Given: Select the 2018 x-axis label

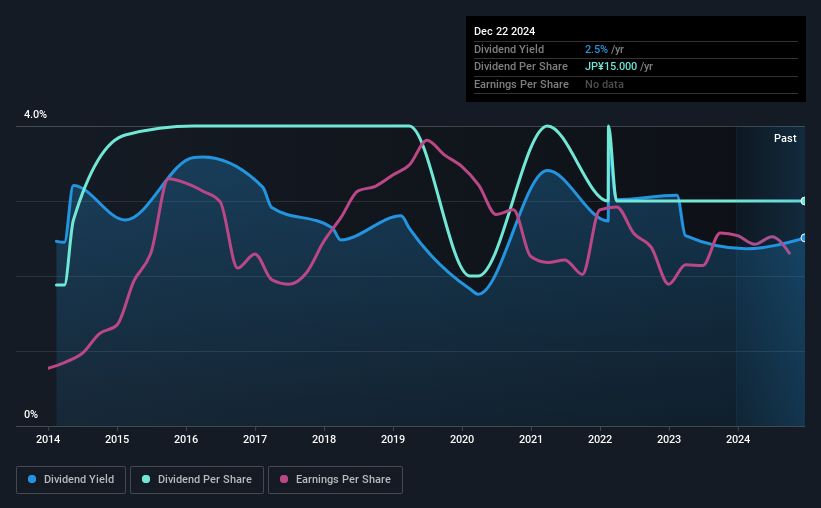Looking at the screenshot, I should point(324,439).
